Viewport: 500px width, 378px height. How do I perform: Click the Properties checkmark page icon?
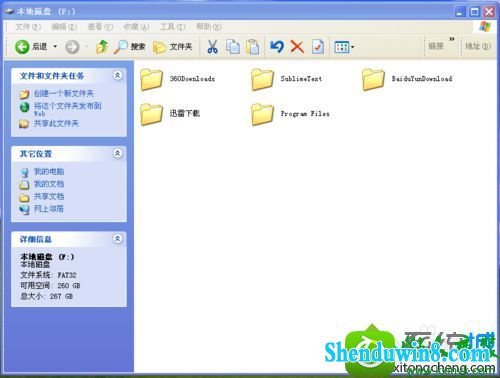317,47
